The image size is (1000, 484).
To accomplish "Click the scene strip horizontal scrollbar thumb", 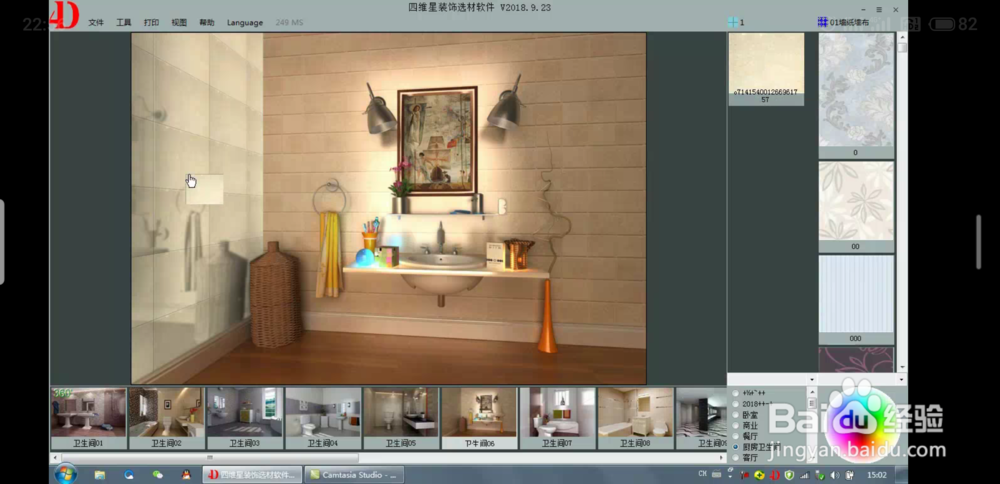I will click(209, 458).
